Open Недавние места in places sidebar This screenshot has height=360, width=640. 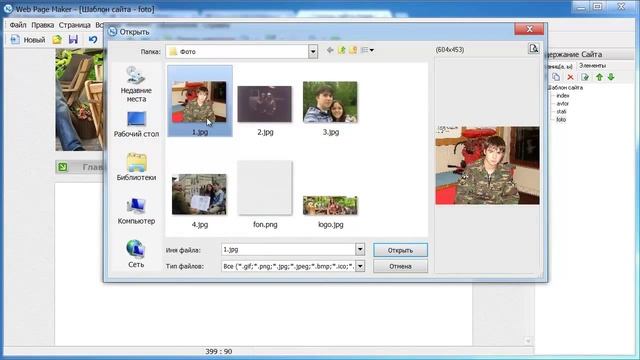(136, 84)
